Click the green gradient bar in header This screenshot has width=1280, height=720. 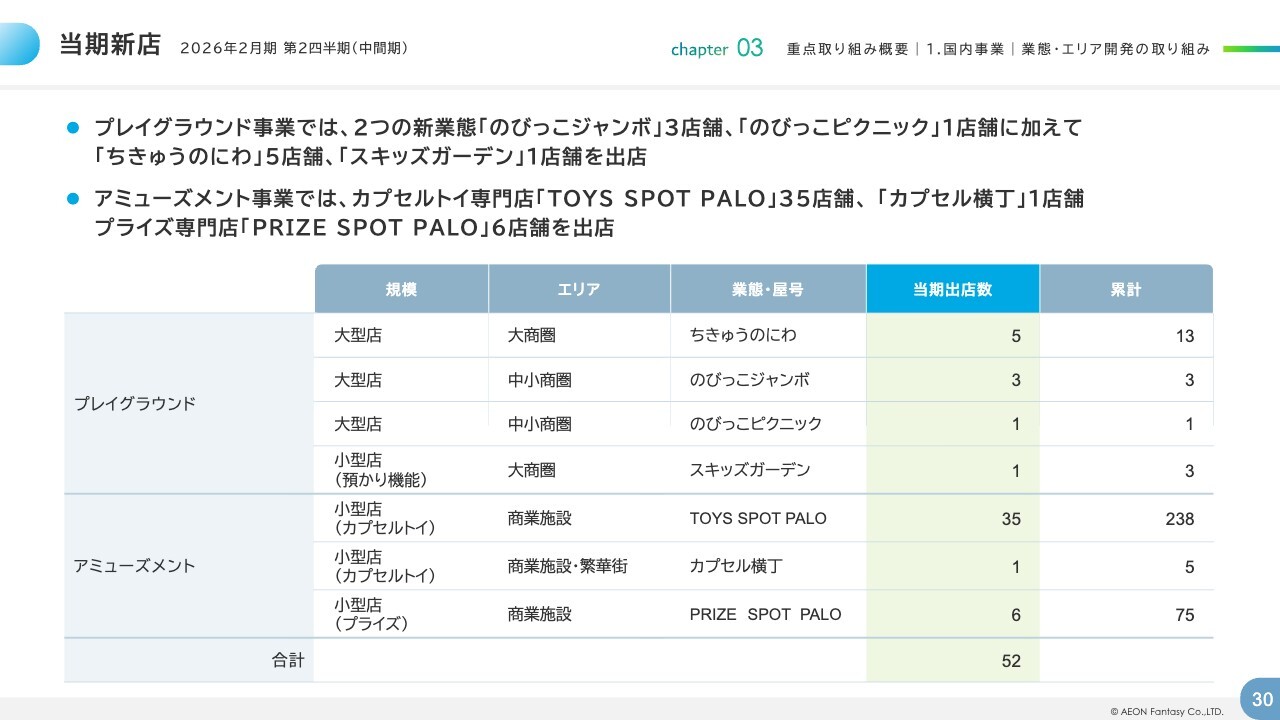[1250, 48]
